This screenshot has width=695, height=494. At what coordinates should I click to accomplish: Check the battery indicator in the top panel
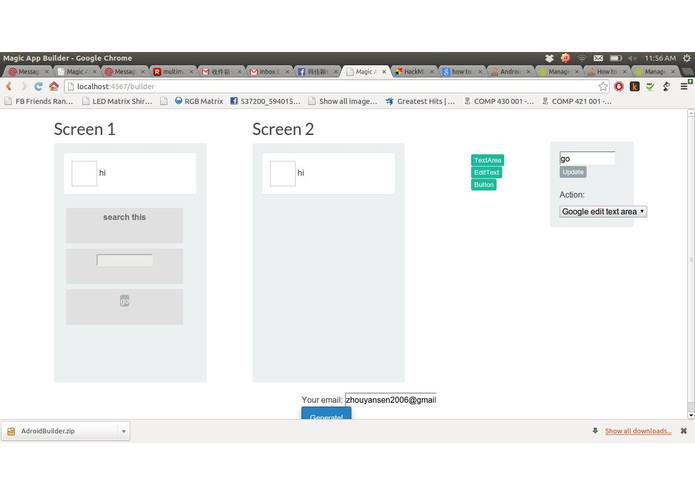pyautogui.click(x=615, y=58)
